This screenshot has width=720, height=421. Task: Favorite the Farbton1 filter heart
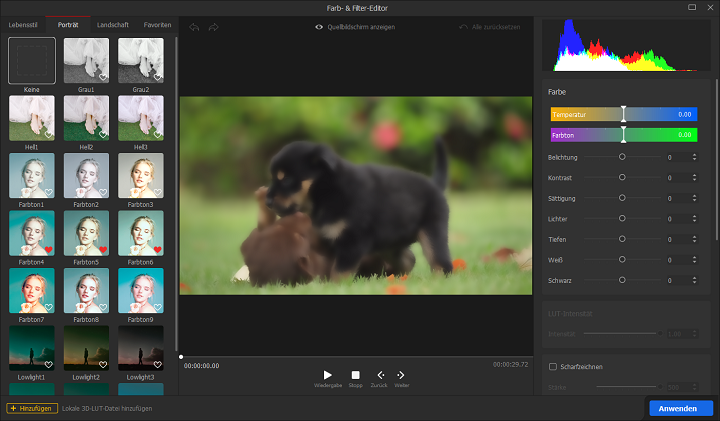point(49,192)
